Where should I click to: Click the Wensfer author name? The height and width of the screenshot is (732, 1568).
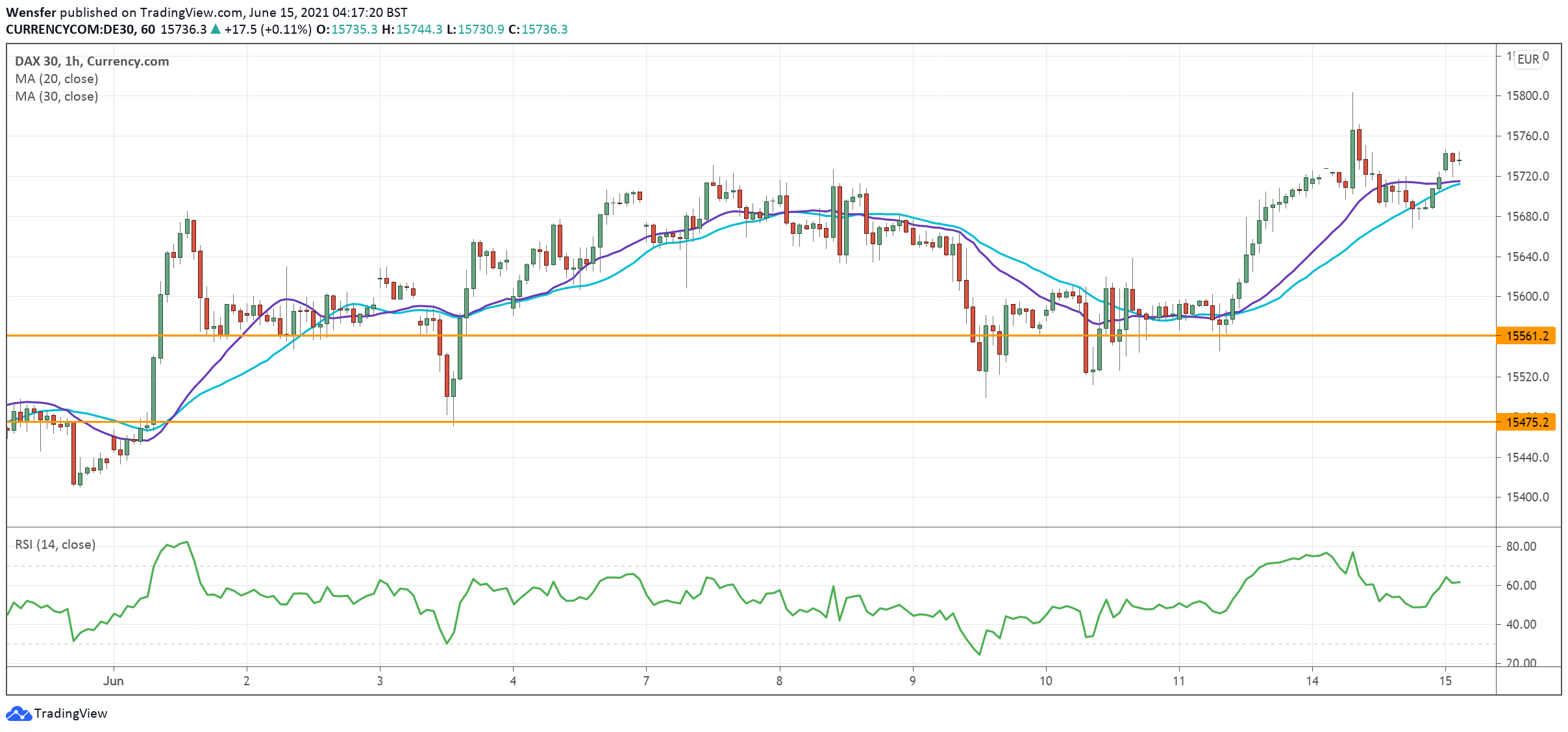(x=31, y=12)
